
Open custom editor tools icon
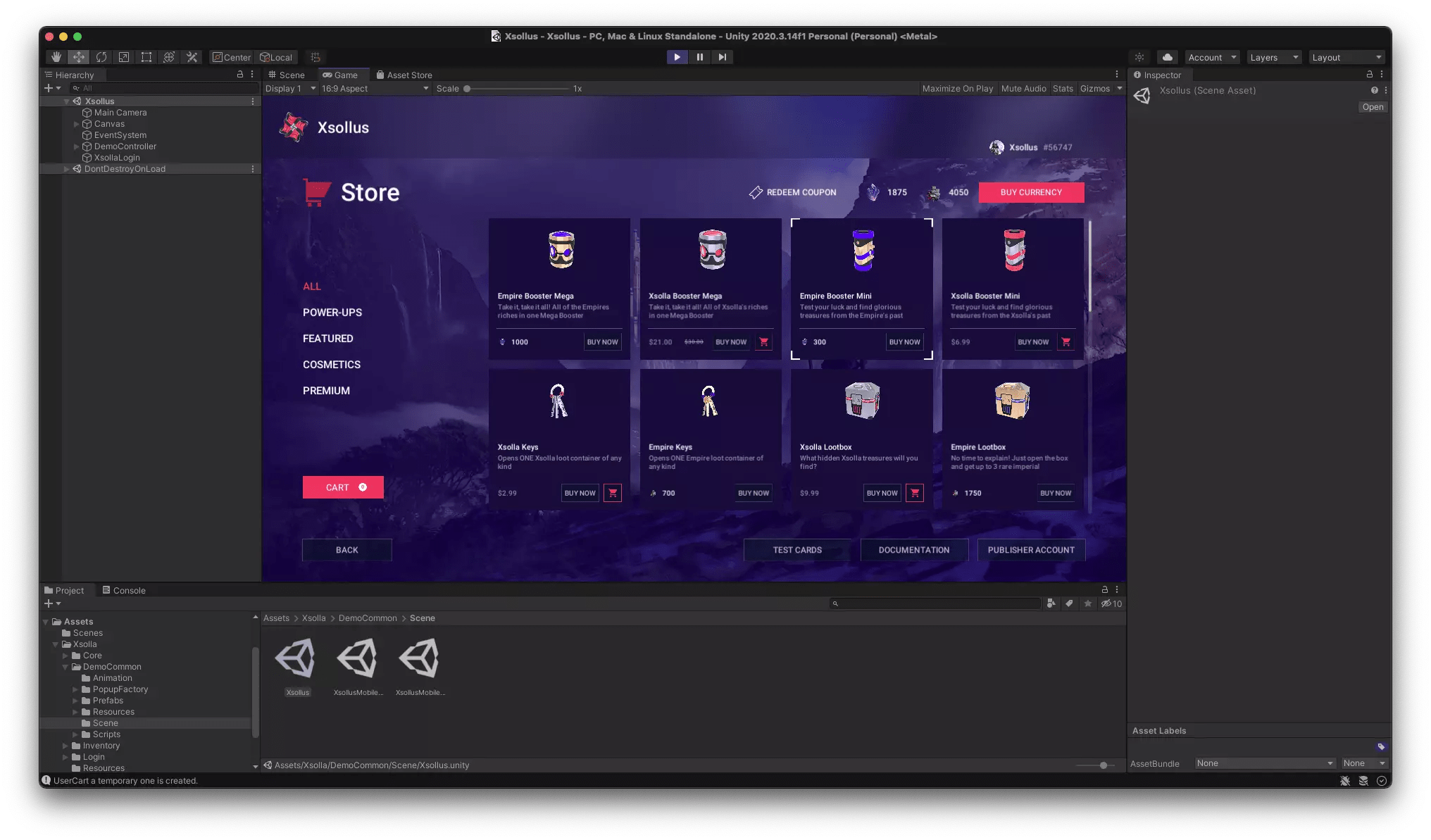pos(192,57)
